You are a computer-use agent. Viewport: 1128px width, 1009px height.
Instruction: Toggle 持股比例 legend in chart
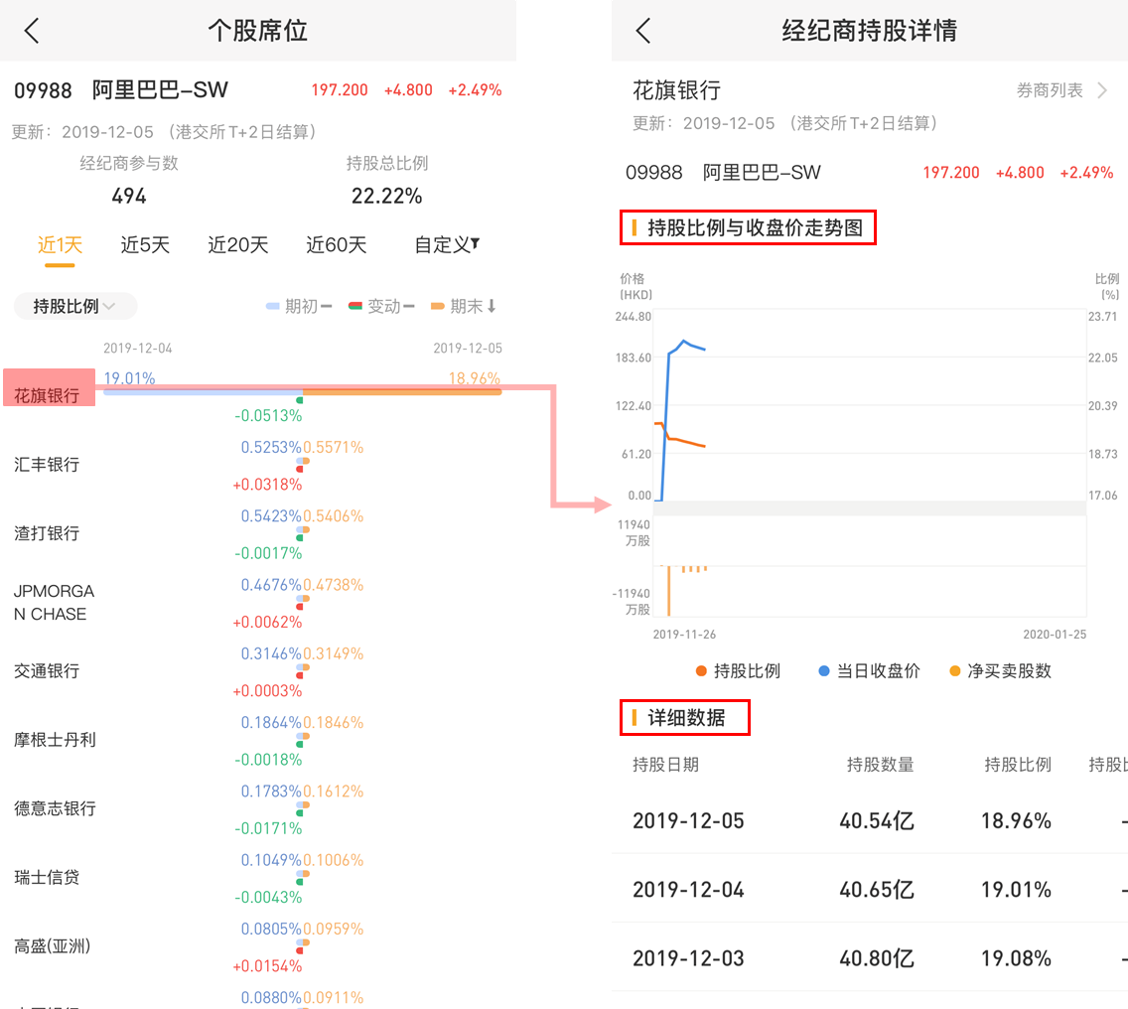738,671
